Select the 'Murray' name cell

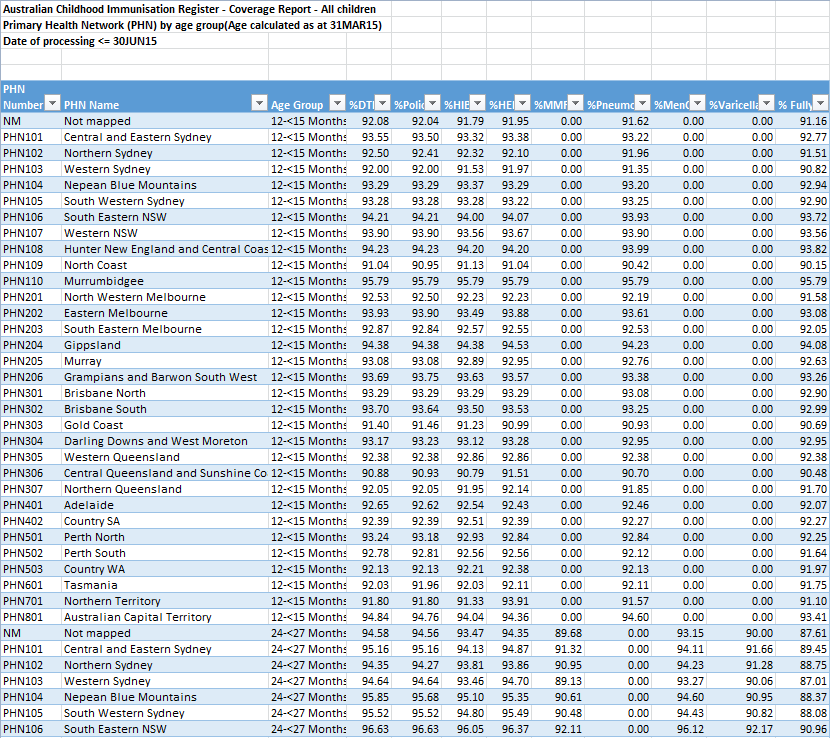click(165, 361)
